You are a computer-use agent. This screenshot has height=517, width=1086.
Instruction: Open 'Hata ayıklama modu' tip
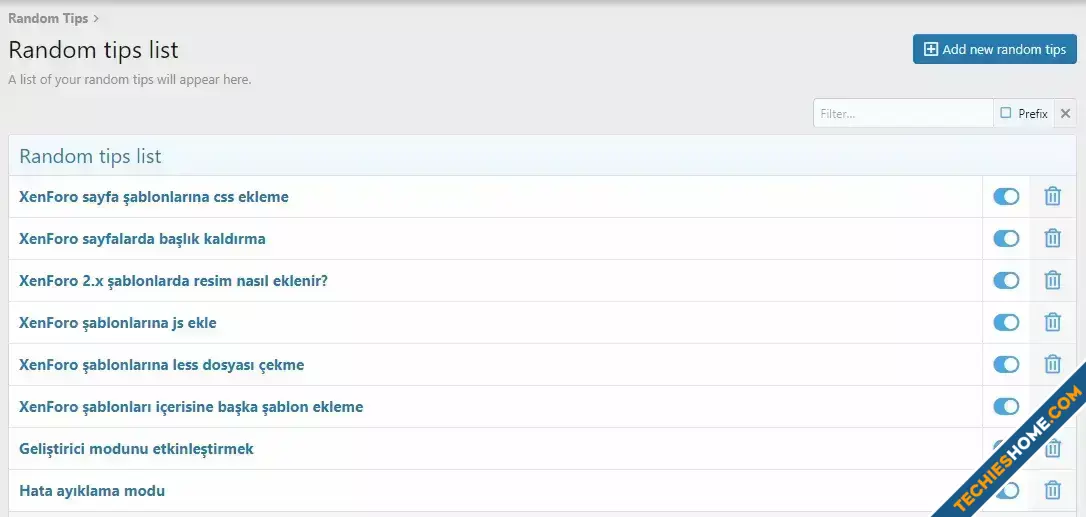coord(92,491)
